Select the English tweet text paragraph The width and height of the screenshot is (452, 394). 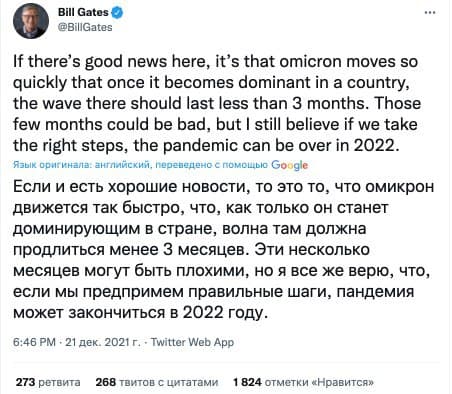(217, 104)
